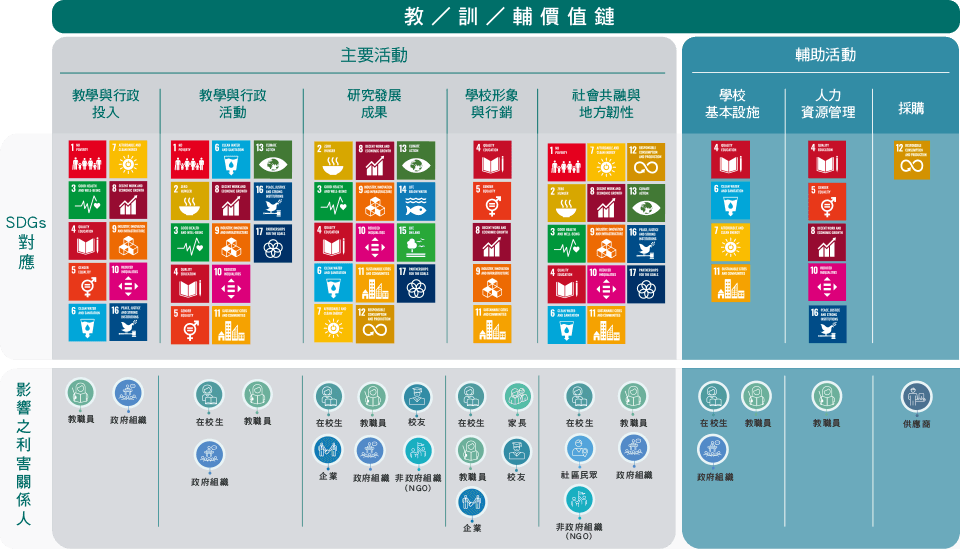
Task: Click SDG 6 icon in 社會共融與地方韌性 column
Action: 566,324
